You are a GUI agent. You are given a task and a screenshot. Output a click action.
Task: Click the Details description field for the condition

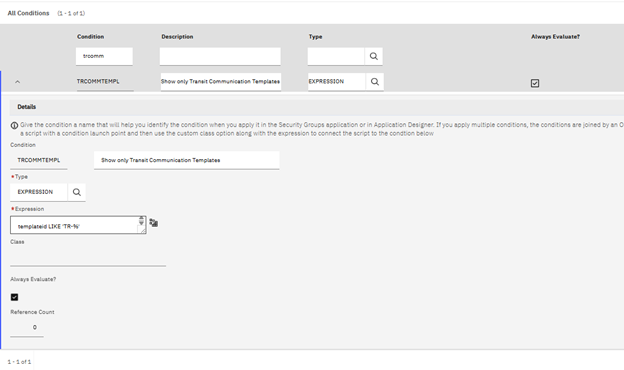pos(187,160)
